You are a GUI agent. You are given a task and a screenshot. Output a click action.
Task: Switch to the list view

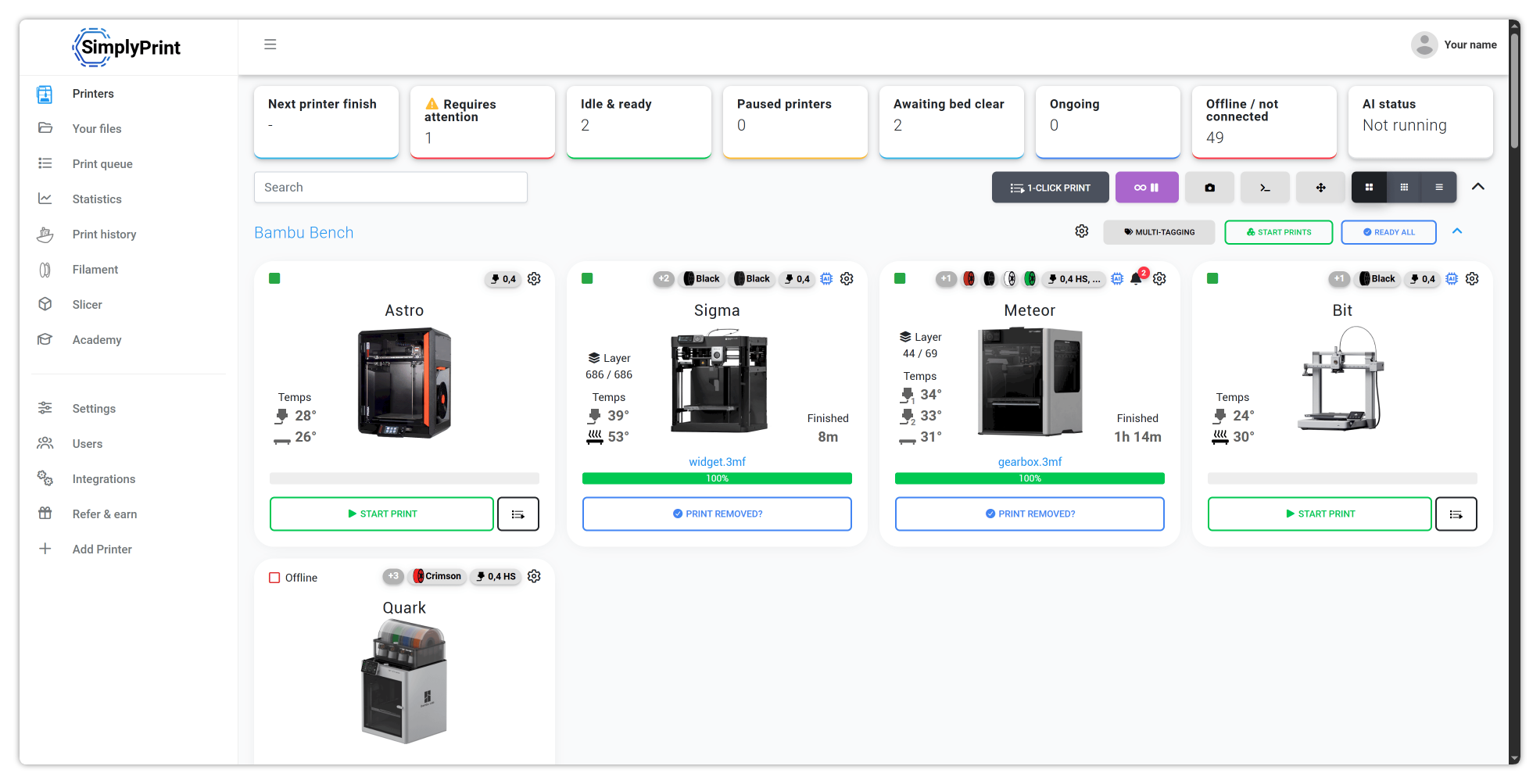coord(1439,188)
